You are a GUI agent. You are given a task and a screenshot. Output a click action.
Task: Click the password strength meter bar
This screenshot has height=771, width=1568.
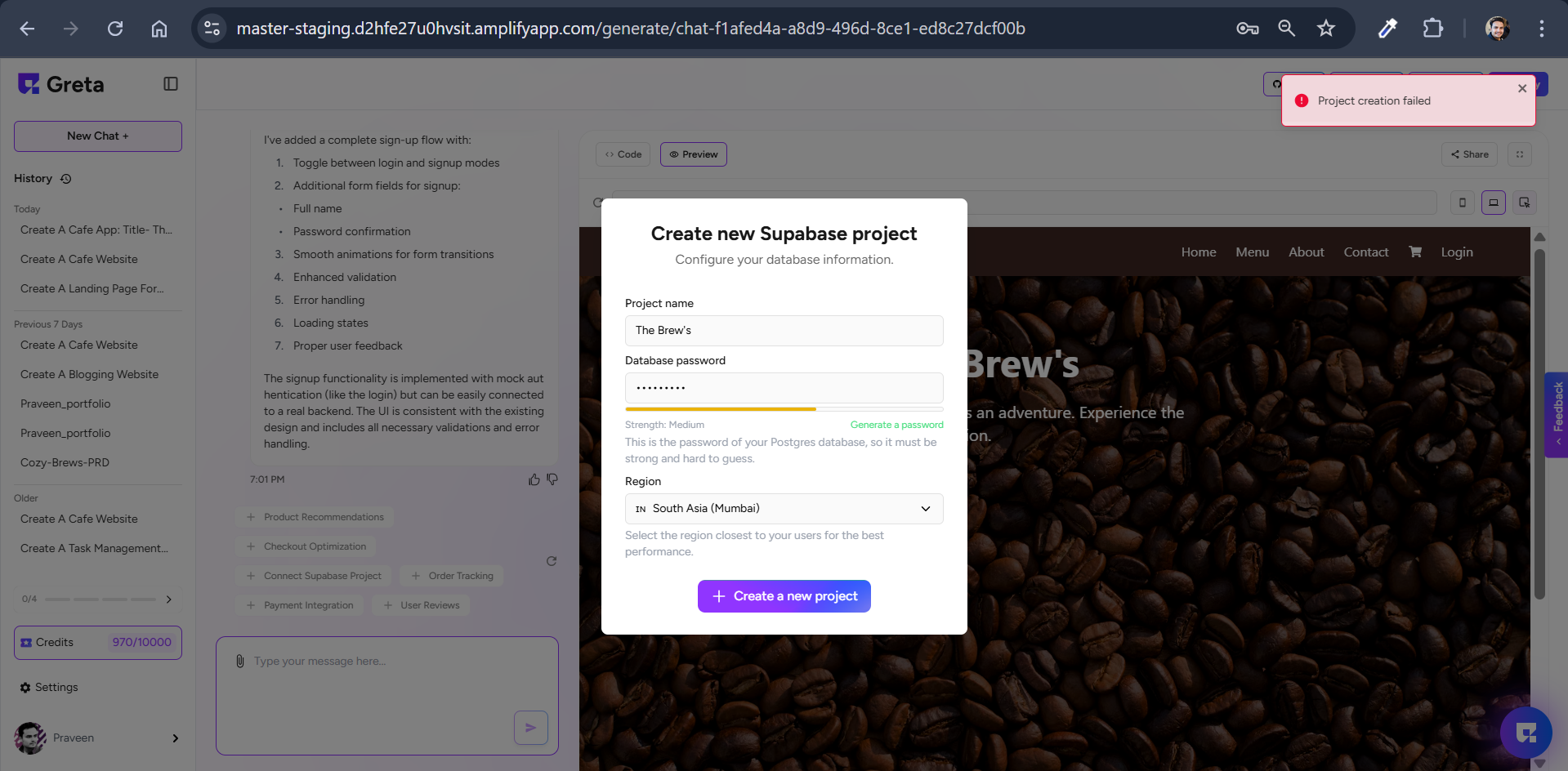point(784,409)
